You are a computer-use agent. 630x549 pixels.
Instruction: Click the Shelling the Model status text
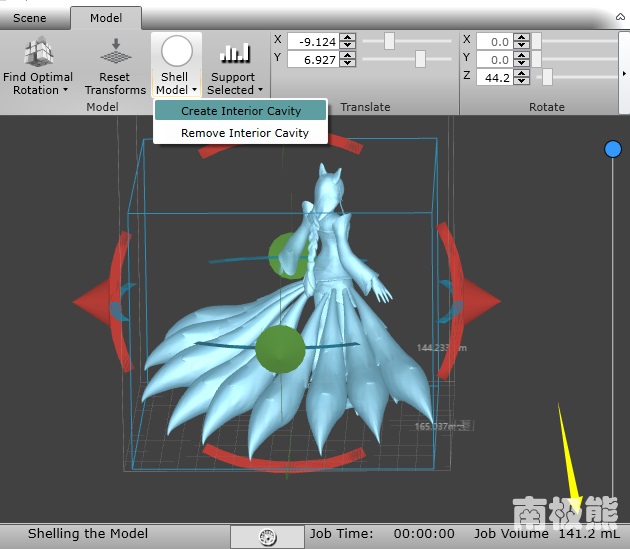pyautogui.click(x=88, y=533)
